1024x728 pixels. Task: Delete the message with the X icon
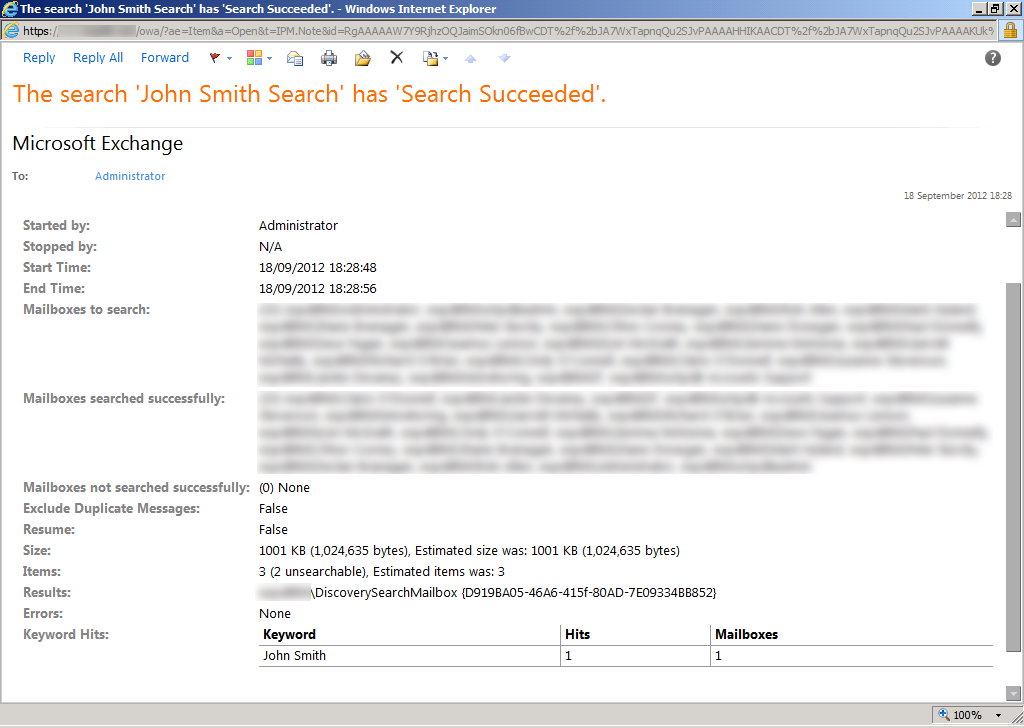tap(396, 57)
